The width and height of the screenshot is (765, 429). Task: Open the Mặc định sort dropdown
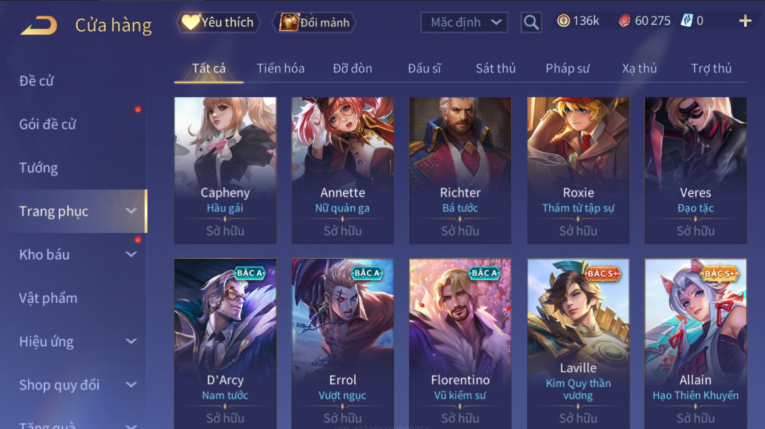(464, 22)
